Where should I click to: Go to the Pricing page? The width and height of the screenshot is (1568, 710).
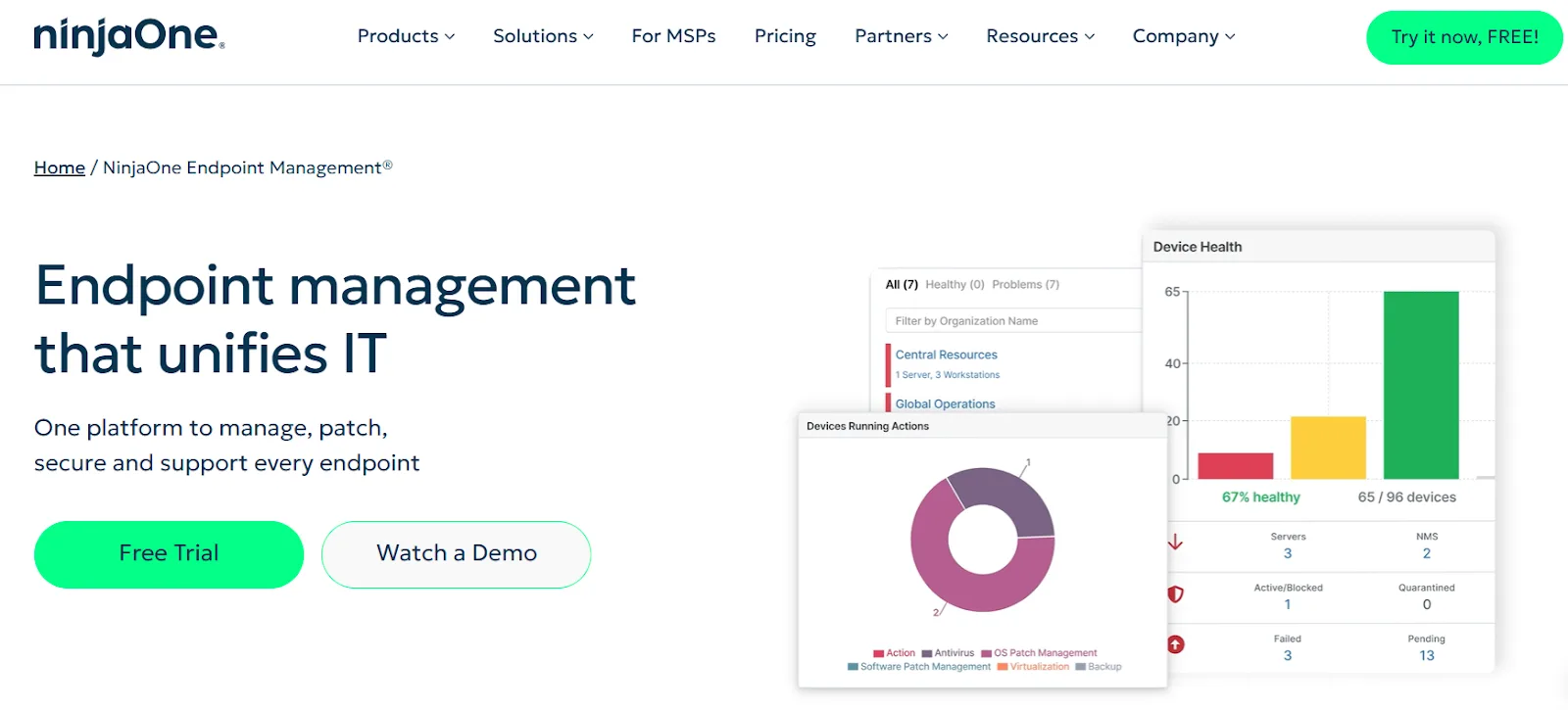pyautogui.click(x=785, y=36)
